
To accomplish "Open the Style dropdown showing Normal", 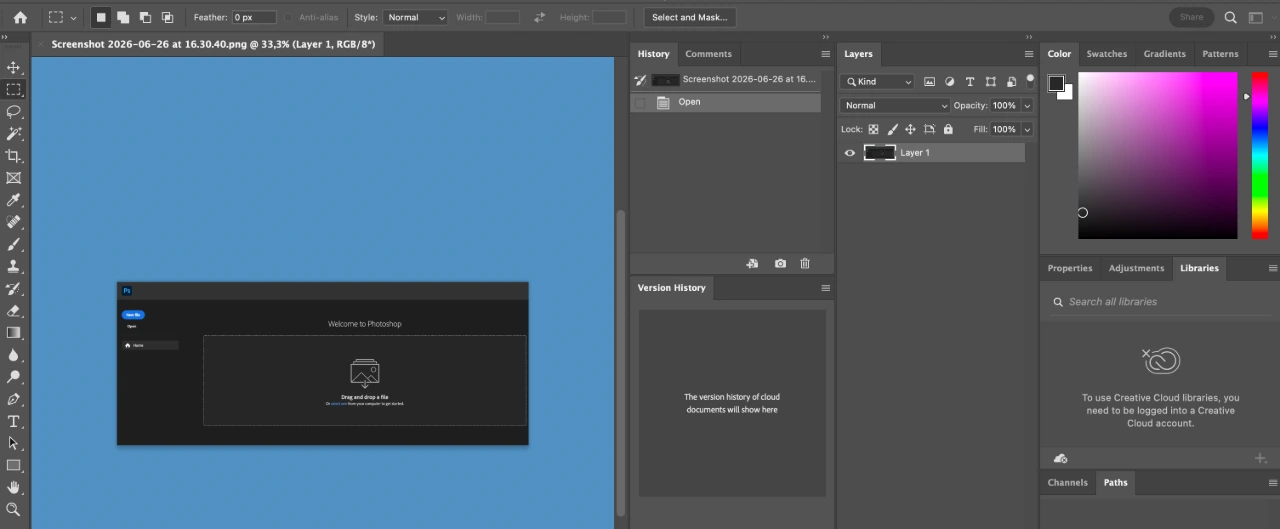I will (x=415, y=17).
